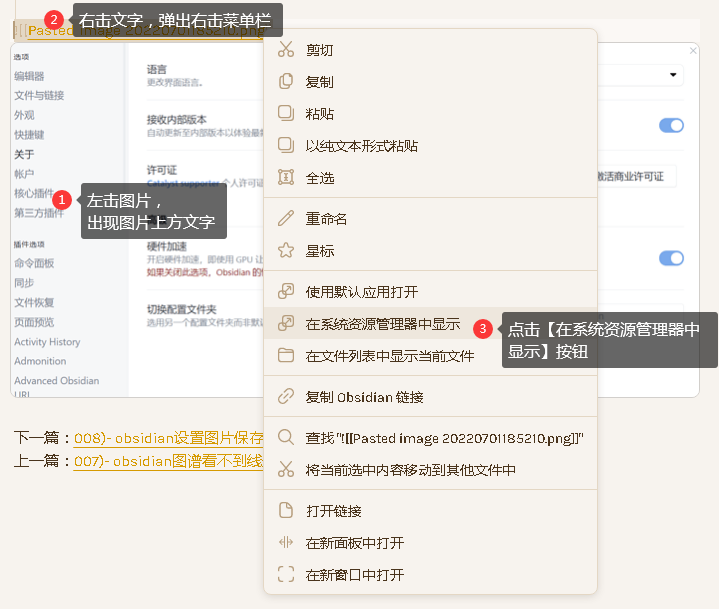719x609 pixels.
Task: Open 文件与链接 settings section
Action: pos(39,95)
